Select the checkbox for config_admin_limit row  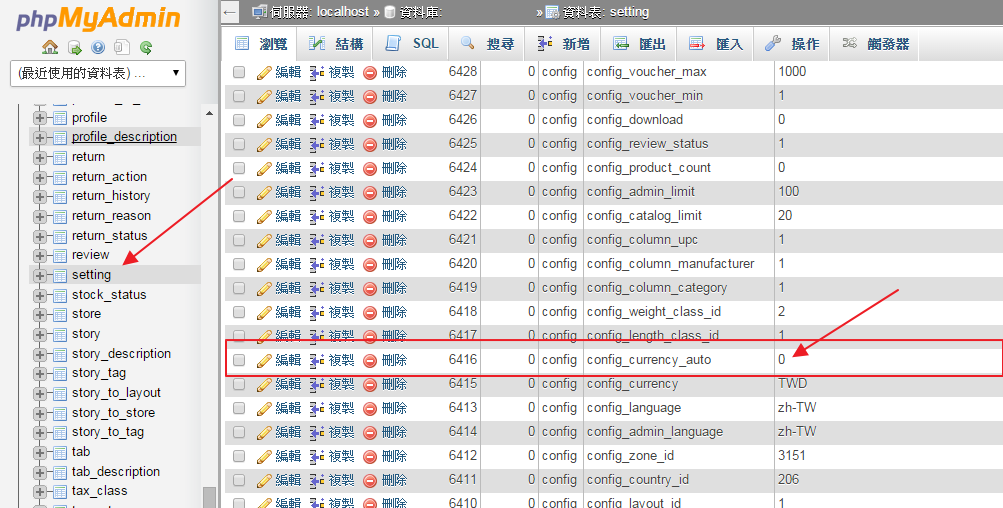pyautogui.click(x=239, y=192)
